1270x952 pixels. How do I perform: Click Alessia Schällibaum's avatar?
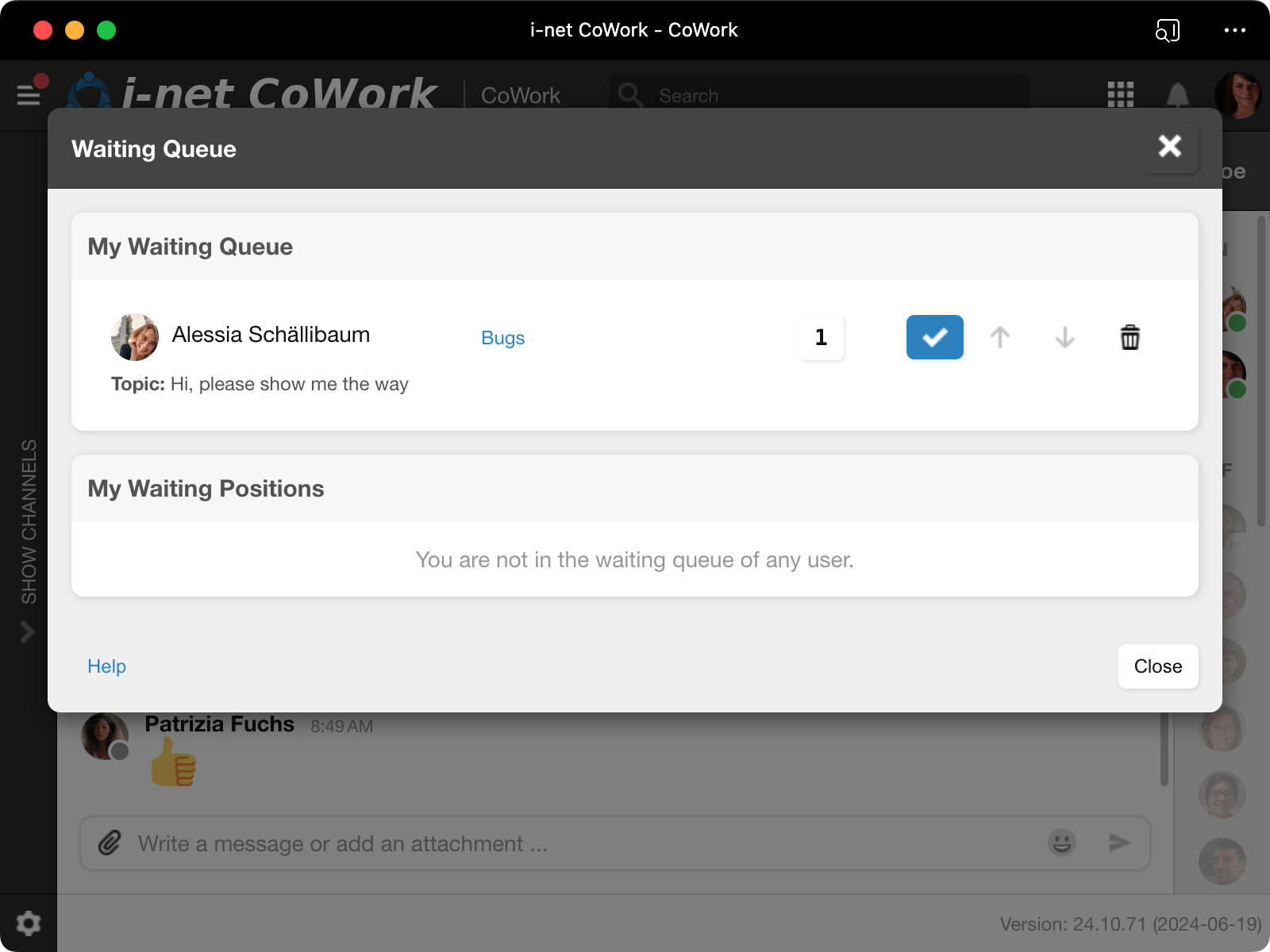point(134,336)
